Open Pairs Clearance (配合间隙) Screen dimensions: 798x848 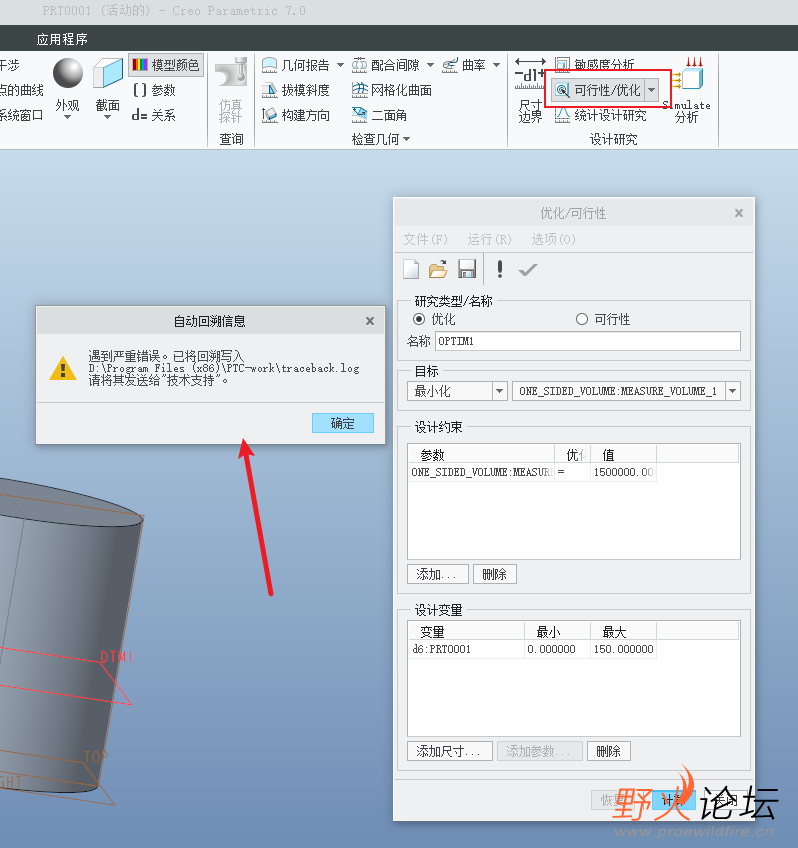(386, 65)
